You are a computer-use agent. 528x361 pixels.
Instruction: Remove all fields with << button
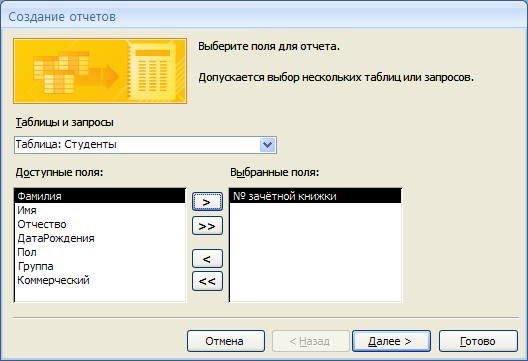(x=207, y=281)
